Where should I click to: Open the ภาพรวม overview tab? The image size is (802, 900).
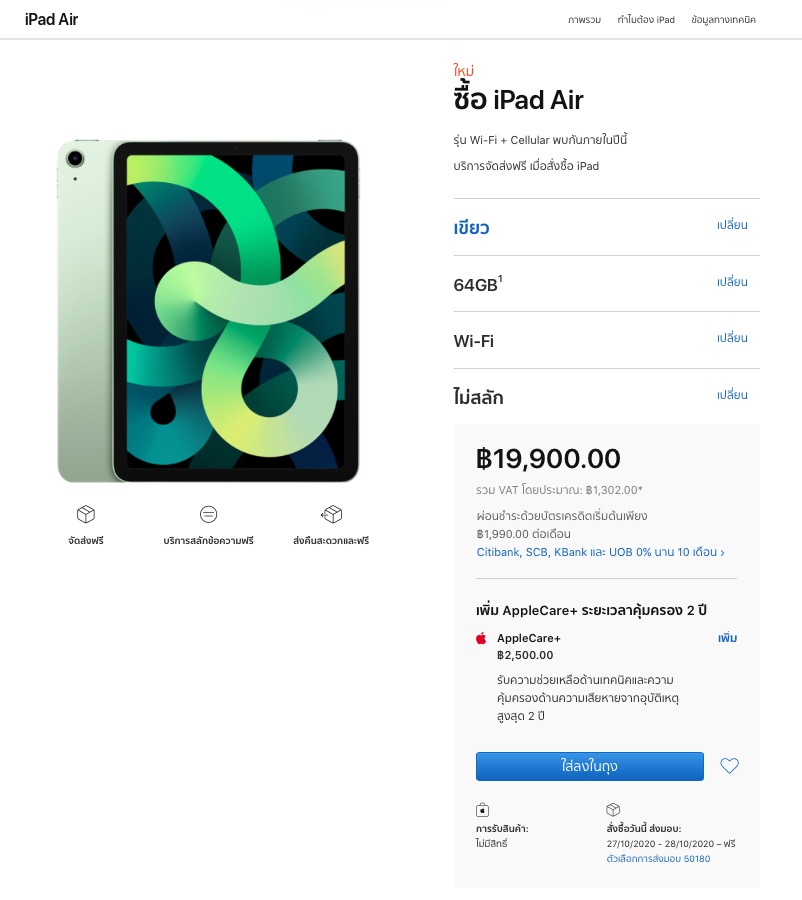584,20
